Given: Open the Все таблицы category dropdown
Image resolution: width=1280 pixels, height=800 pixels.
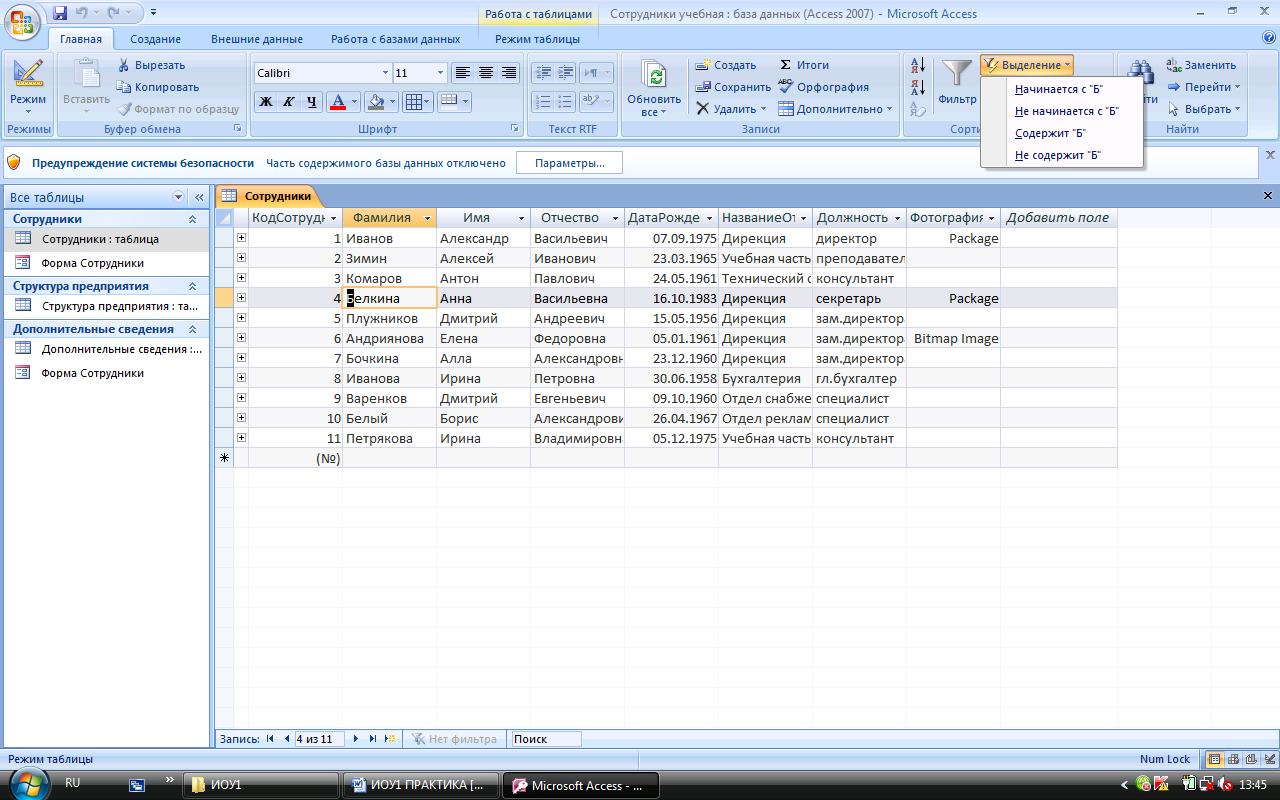Looking at the screenshot, I should click(179, 198).
